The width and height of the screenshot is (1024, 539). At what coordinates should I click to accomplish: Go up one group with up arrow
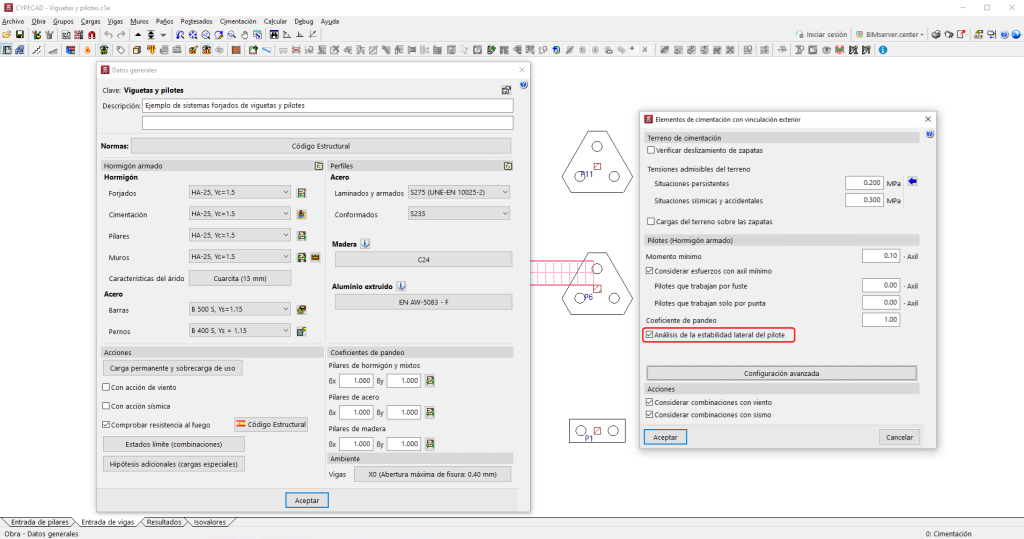[138, 35]
